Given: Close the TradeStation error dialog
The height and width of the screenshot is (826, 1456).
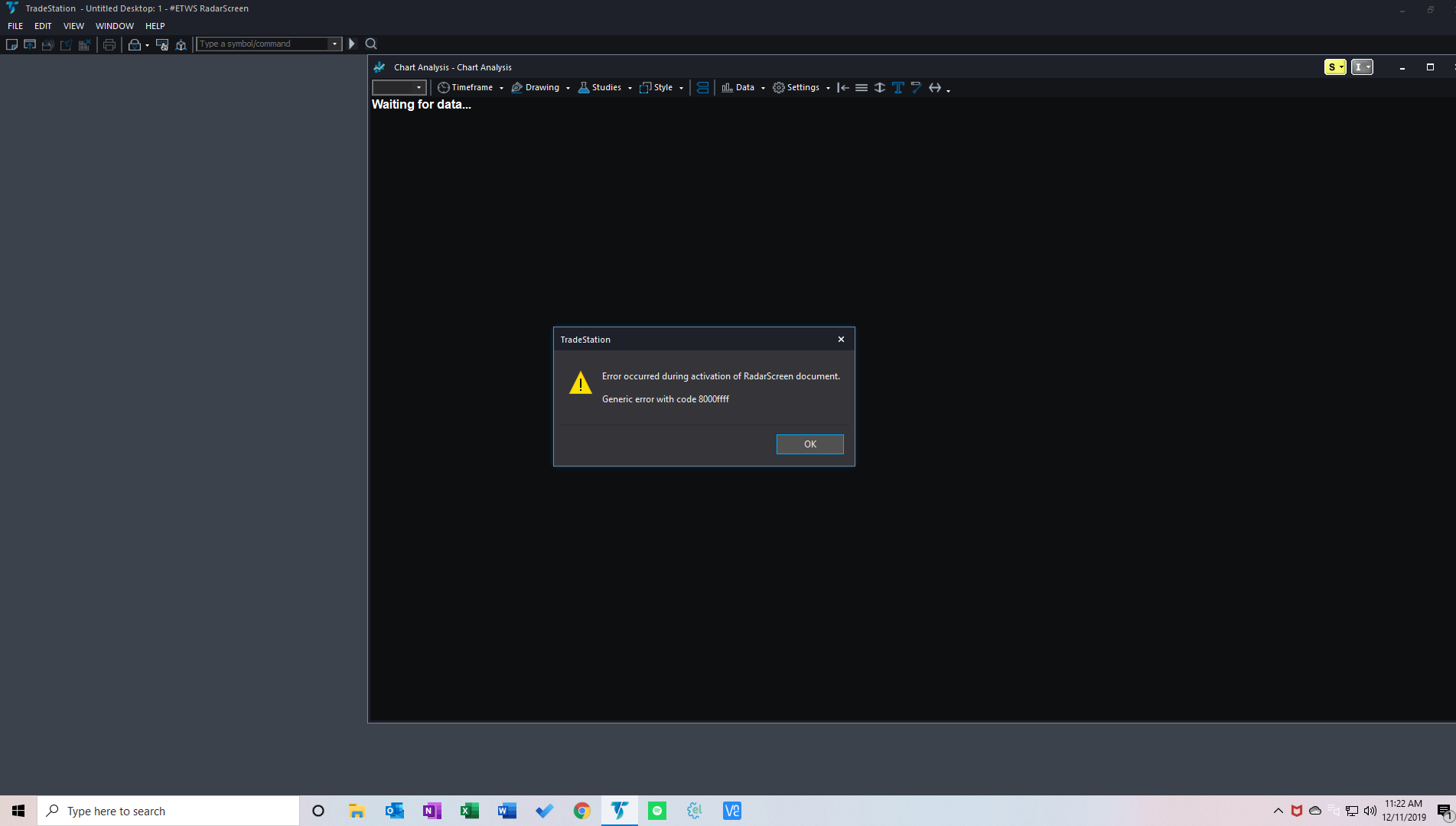Looking at the screenshot, I should click(x=841, y=340).
